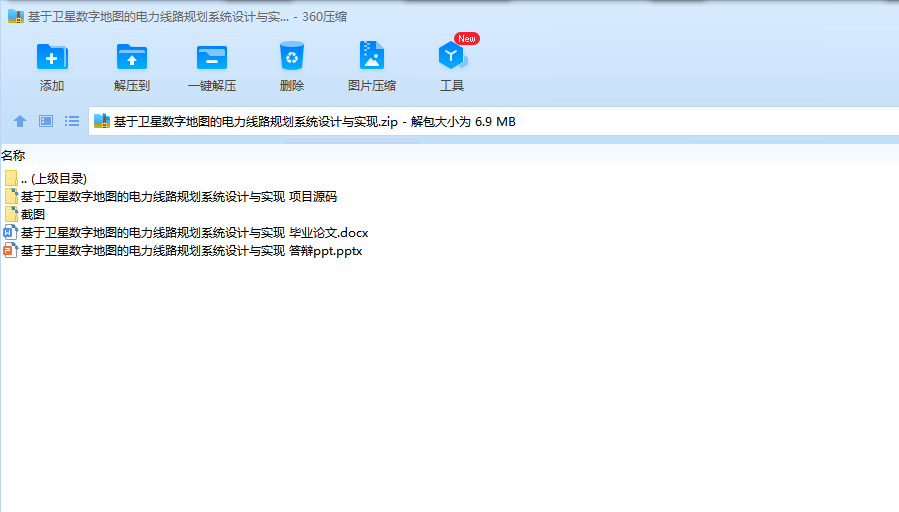Click the 解压到 (Extract to) icon

coord(131,57)
